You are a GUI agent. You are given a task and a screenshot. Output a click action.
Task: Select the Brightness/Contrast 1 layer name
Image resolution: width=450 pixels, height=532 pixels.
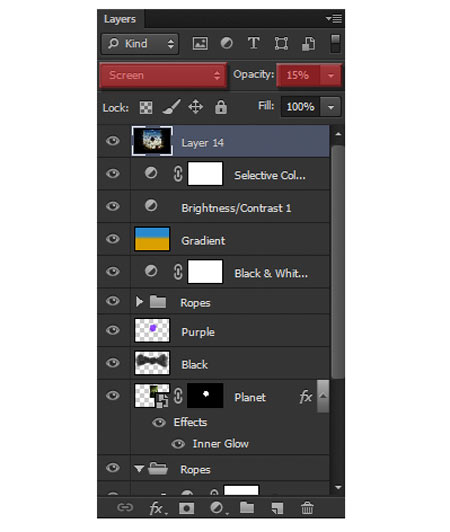[236, 208]
